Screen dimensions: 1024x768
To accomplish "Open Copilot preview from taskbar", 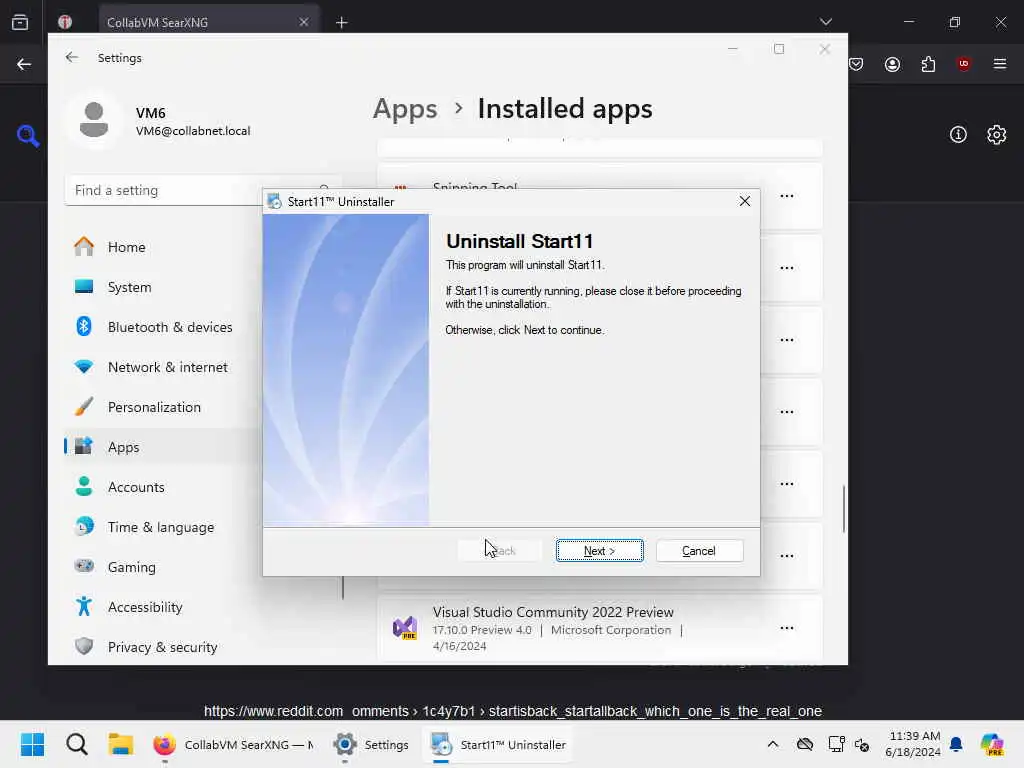I will [992, 744].
